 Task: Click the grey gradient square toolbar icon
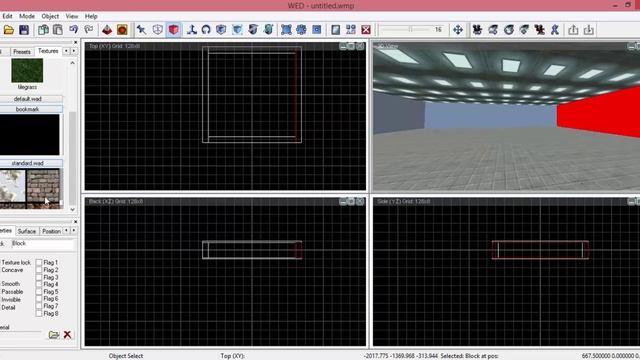(336, 30)
